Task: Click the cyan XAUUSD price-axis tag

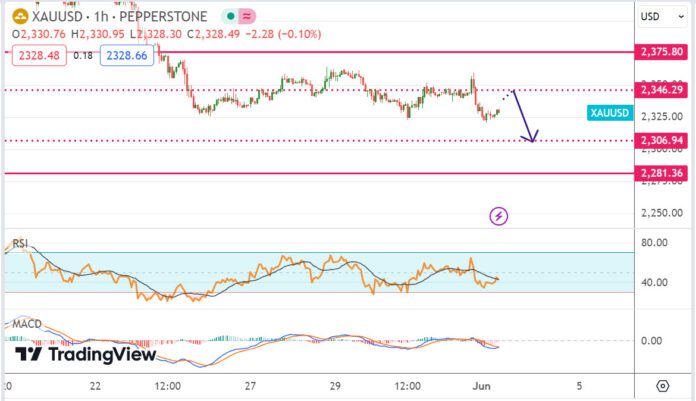Action: pyautogui.click(x=609, y=114)
